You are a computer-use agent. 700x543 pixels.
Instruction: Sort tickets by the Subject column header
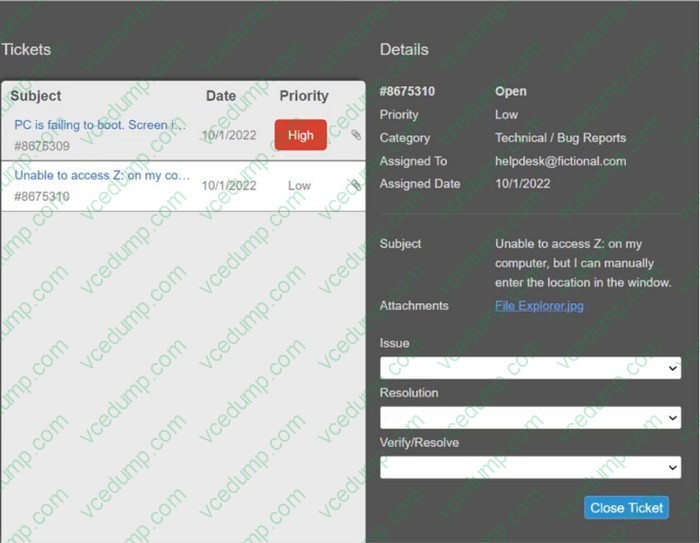click(x=36, y=96)
